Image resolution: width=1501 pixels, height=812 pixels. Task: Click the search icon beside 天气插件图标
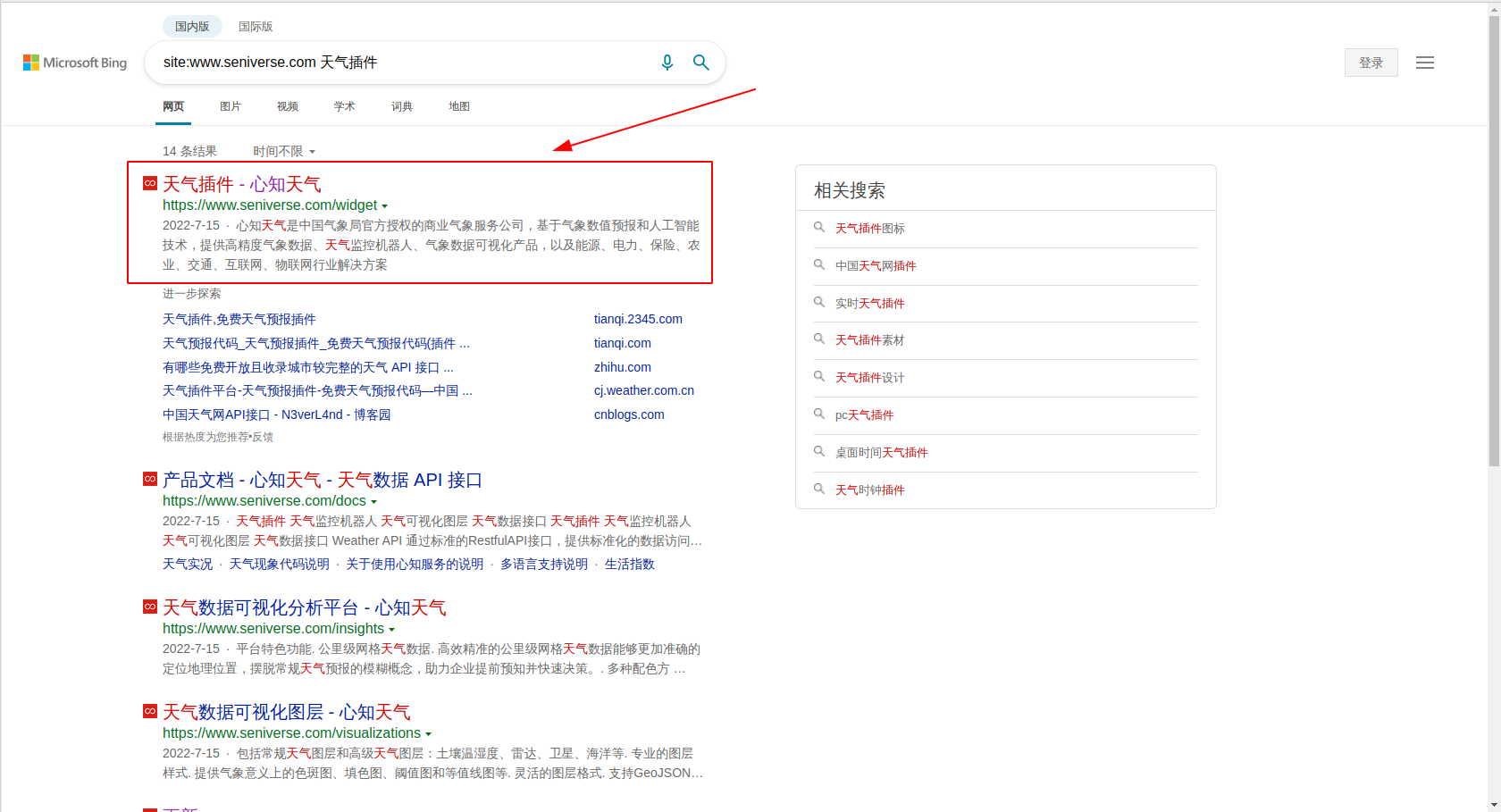(818, 228)
